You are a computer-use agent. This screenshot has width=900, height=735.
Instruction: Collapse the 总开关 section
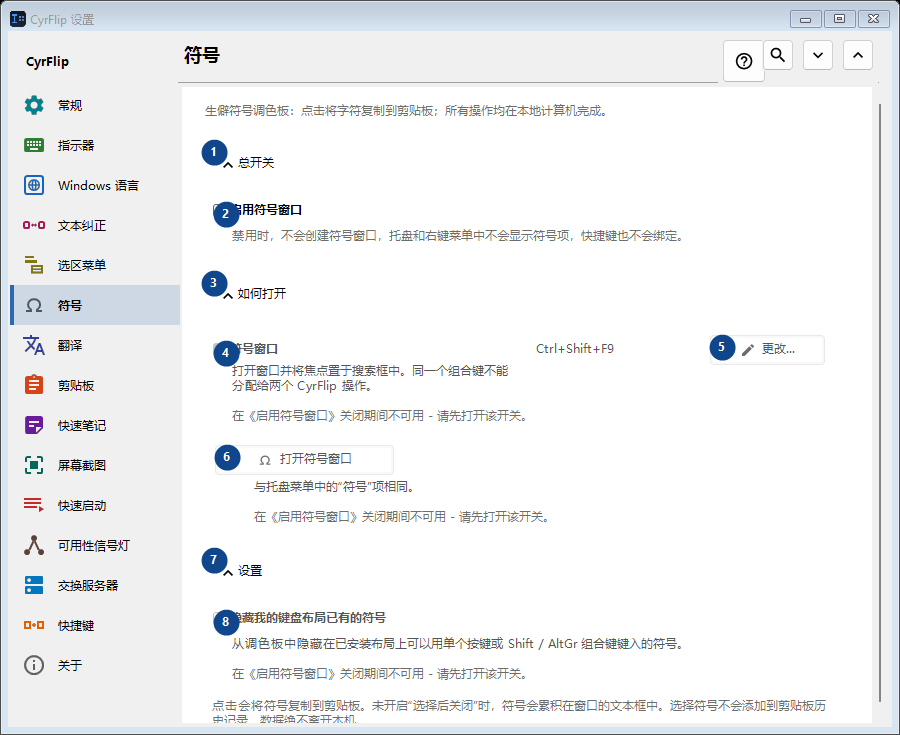[x=228, y=164]
